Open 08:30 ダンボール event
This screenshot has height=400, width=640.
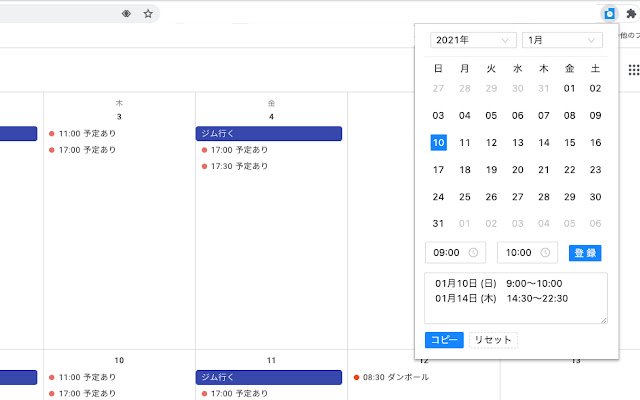coord(391,377)
